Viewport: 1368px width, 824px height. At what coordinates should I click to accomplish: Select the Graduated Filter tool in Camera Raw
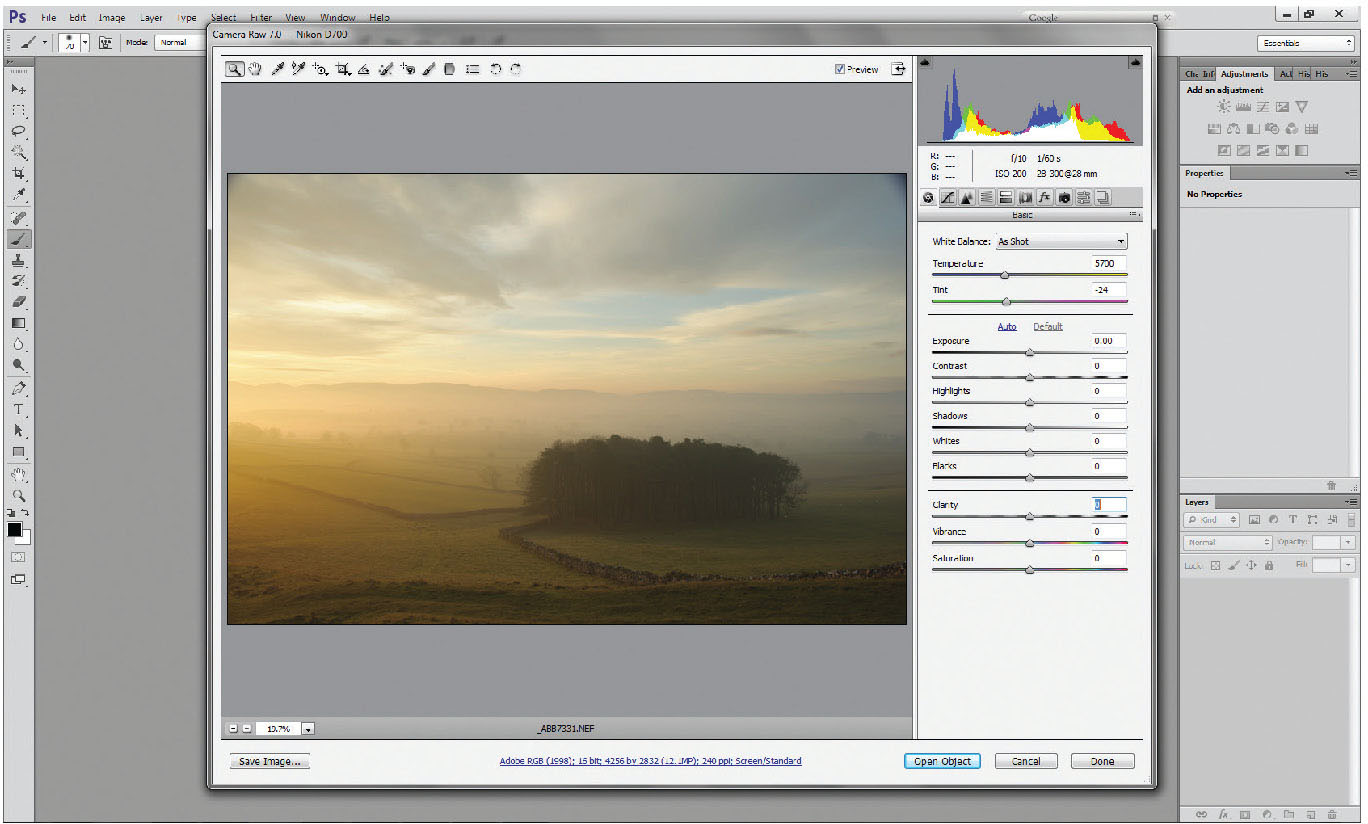[x=450, y=69]
